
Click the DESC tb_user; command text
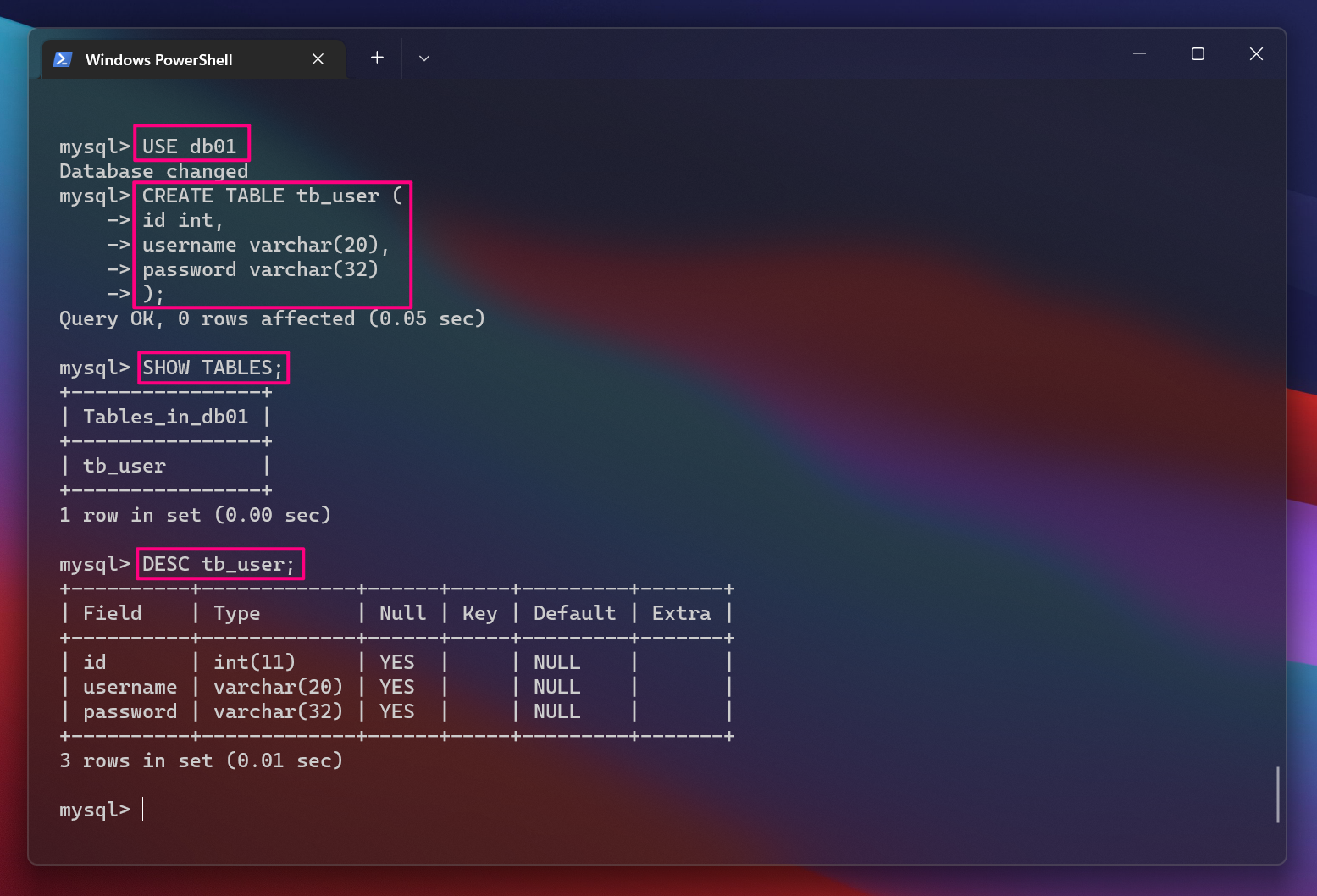pos(219,564)
